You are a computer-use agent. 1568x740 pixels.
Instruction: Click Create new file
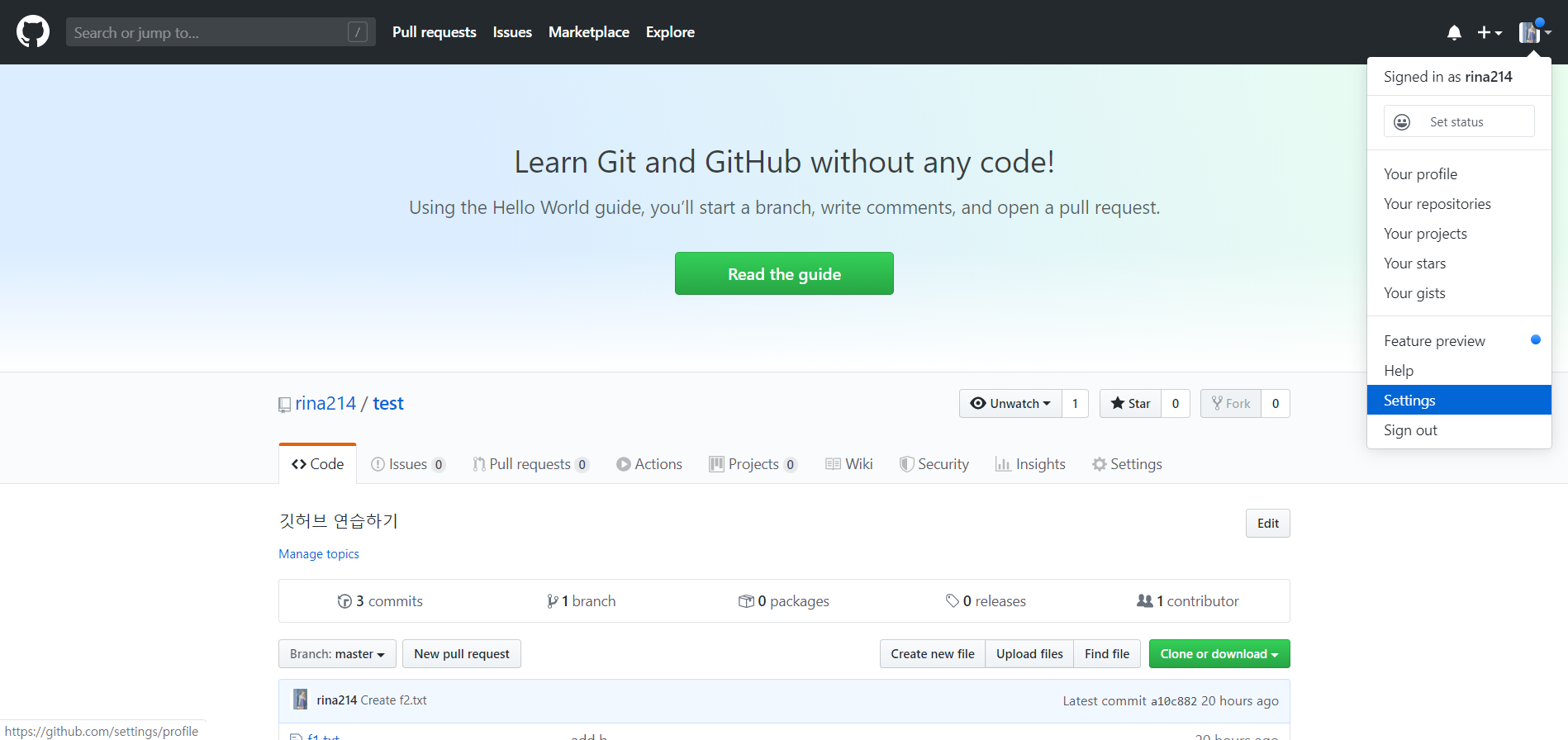933,653
